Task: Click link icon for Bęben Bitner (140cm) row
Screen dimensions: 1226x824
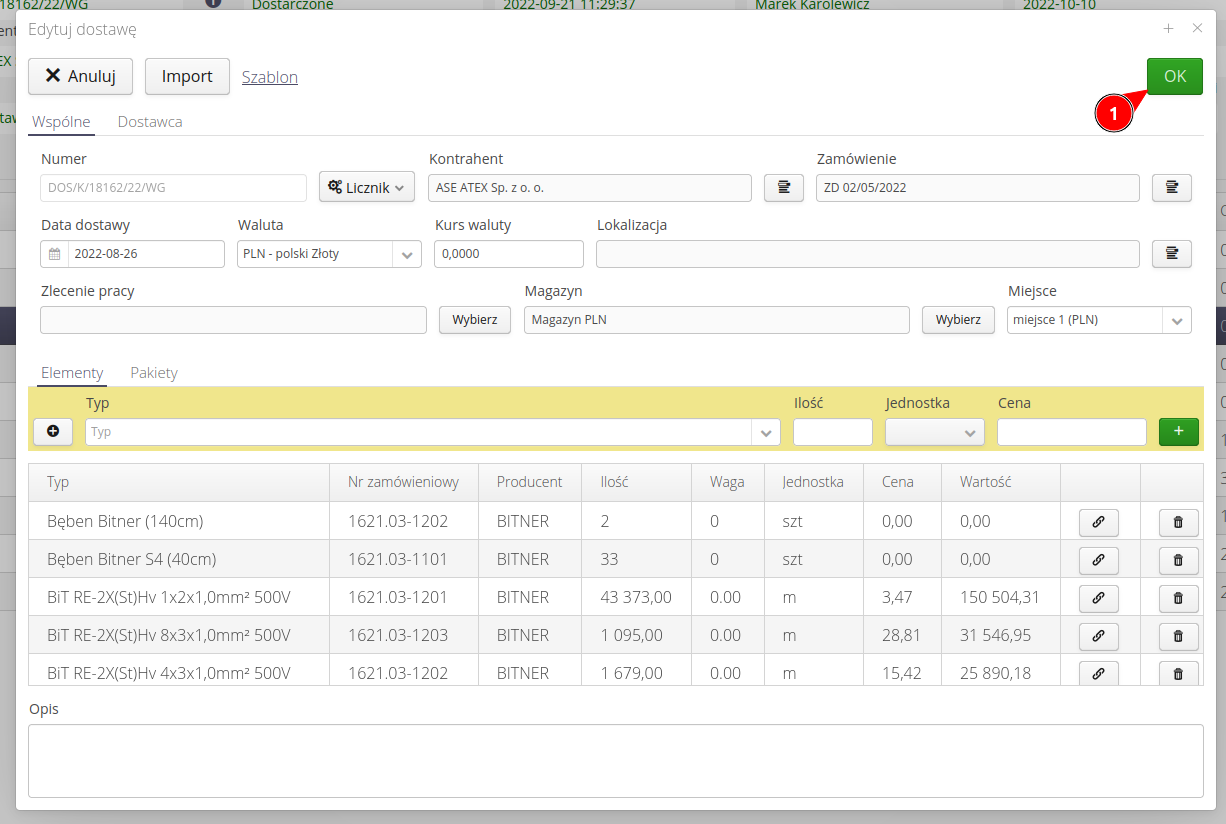Action: coord(1098,522)
